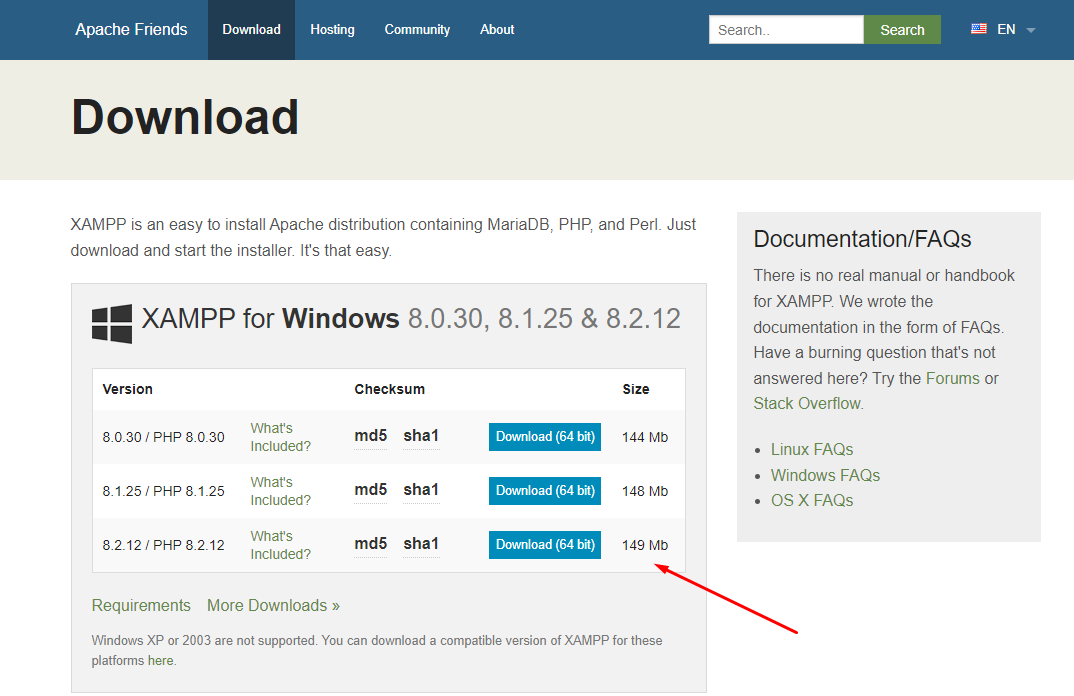
Task: Visit the Stack Overflow link
Action: 806,404
